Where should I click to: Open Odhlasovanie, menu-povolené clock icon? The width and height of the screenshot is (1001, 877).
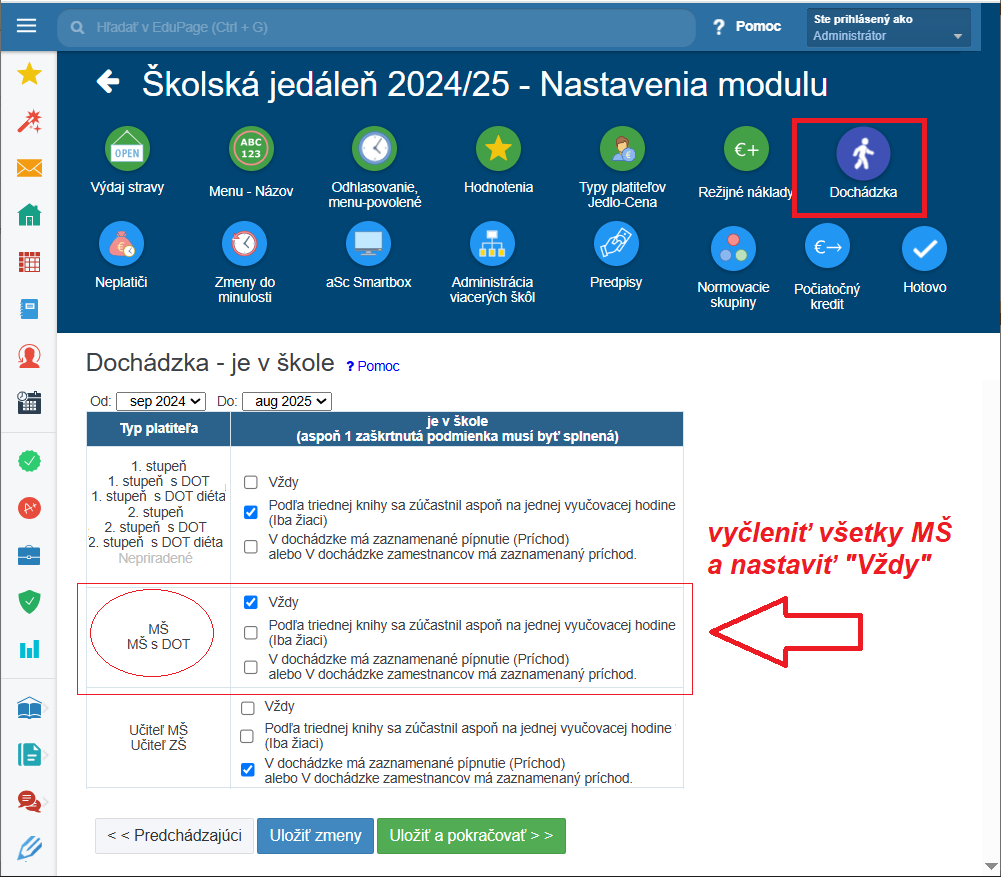374,150
